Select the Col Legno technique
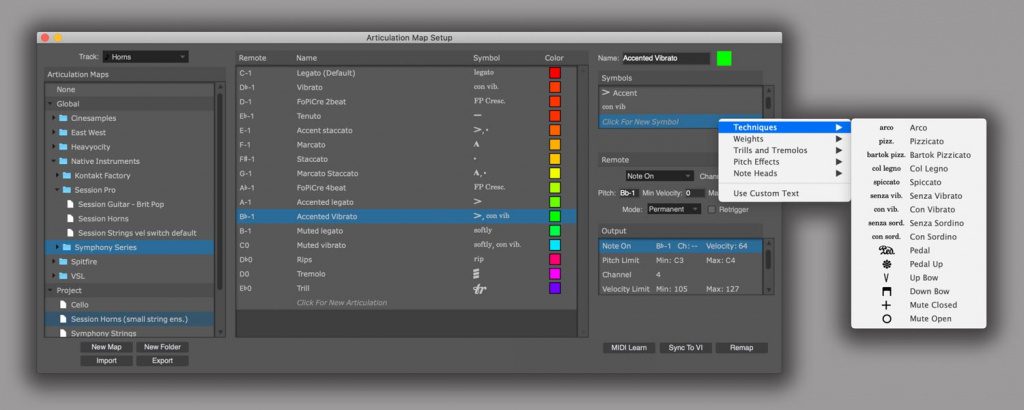 click(x=918, y=169)
